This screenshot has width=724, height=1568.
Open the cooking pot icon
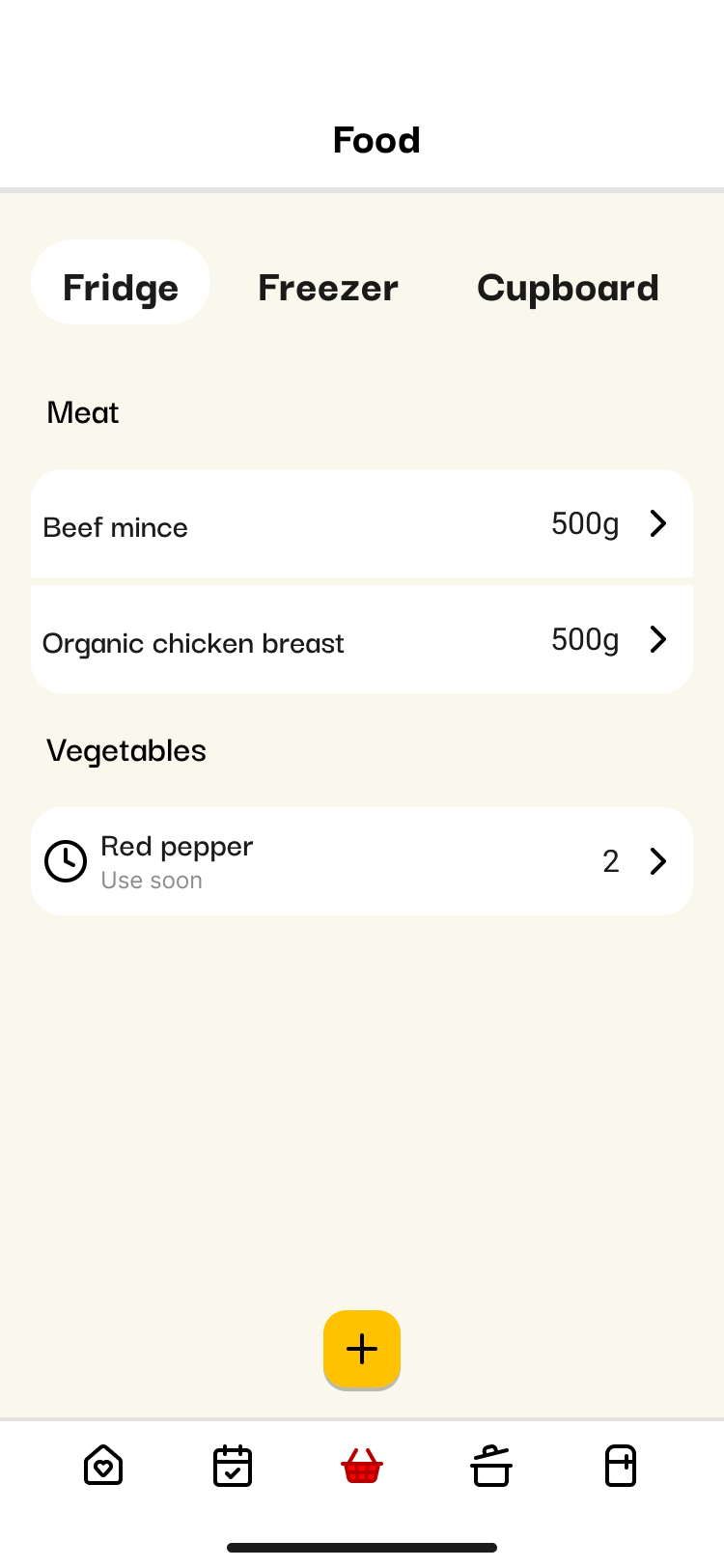coord(491,1466)
